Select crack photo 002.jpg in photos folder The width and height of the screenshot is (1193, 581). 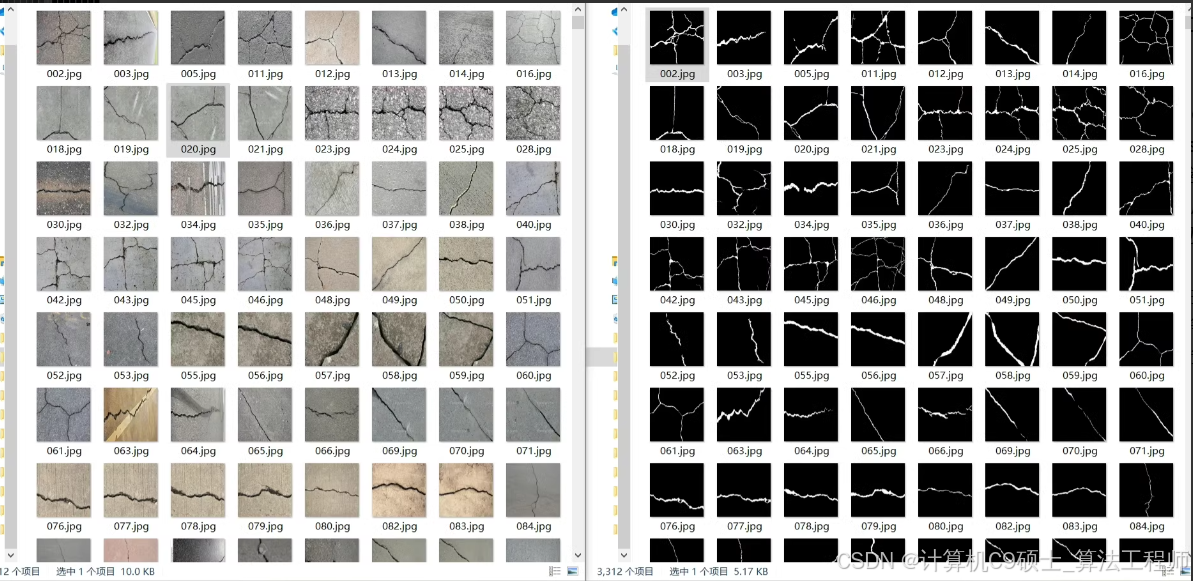pos(63,38)
